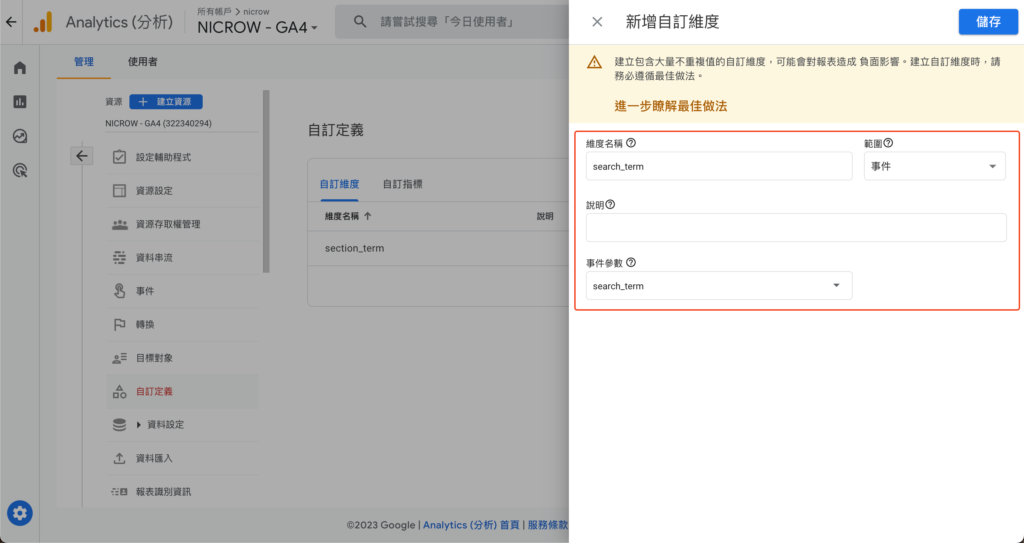This screenshot has height=543, width=1024.
Task: Close the new custom dimension panel
Action: 597,22
